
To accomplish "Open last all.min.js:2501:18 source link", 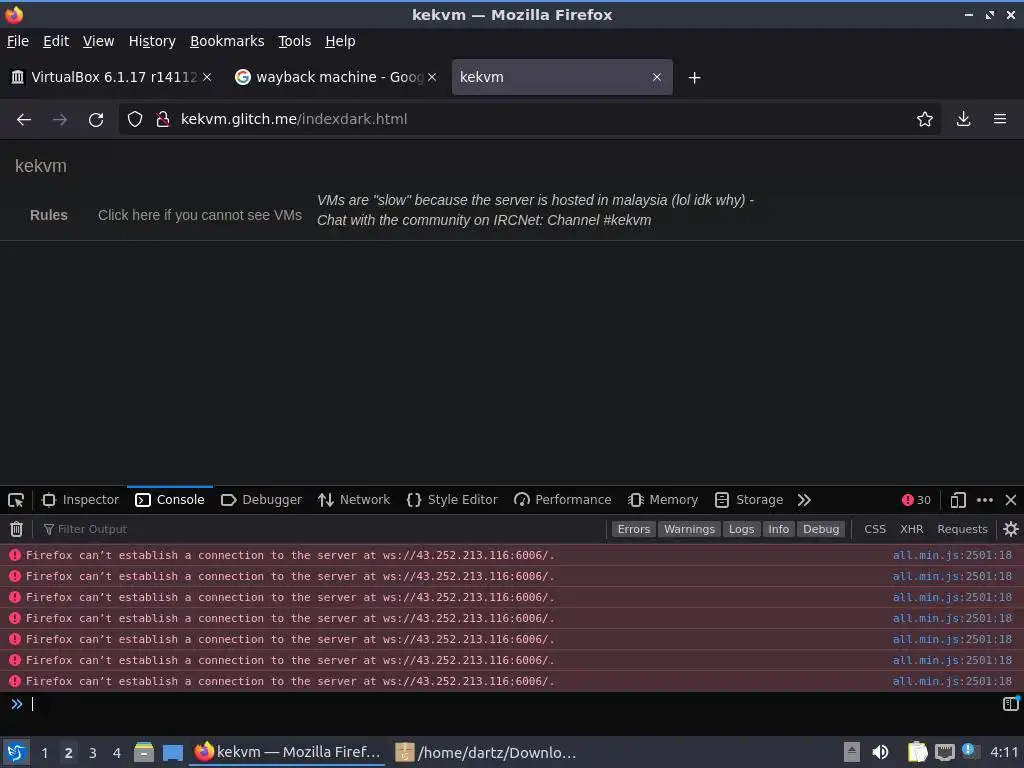I will (x=952, y=681).
